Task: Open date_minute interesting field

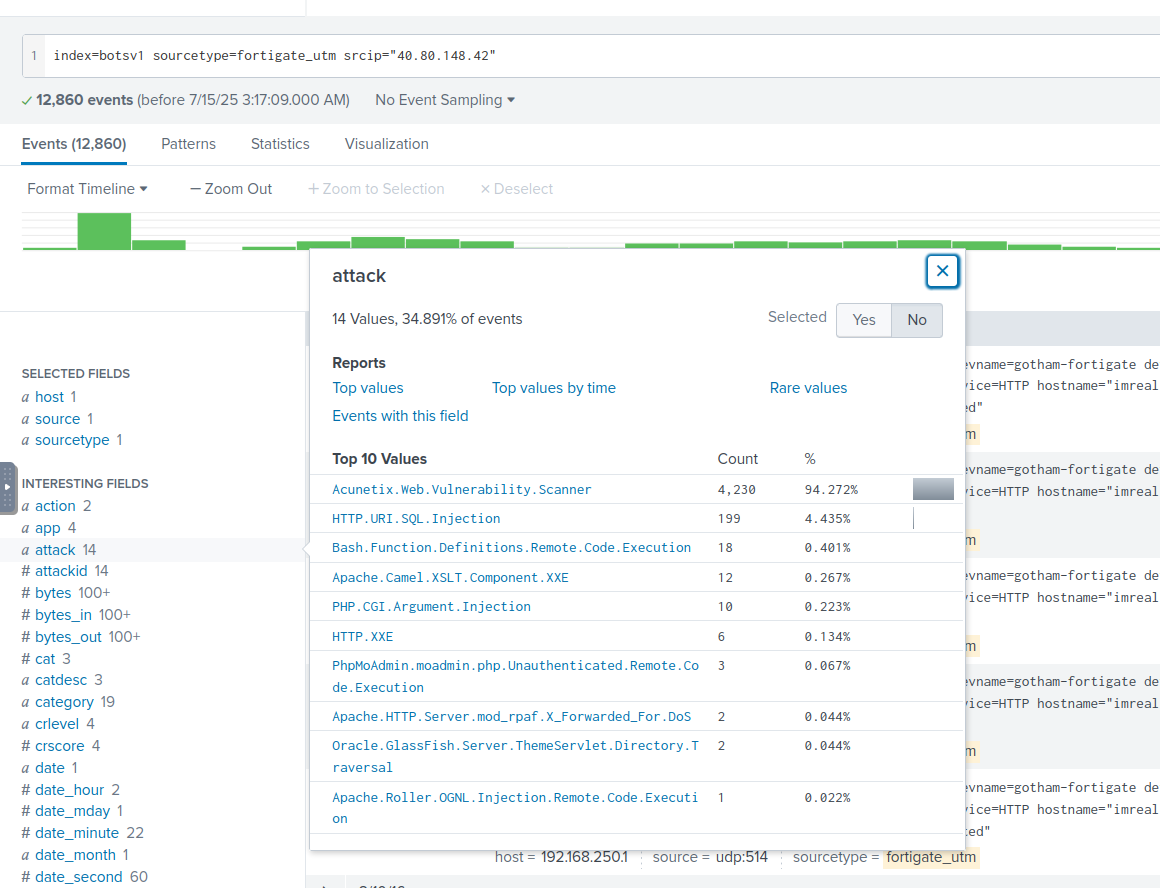Action: (x=77, y=832)
